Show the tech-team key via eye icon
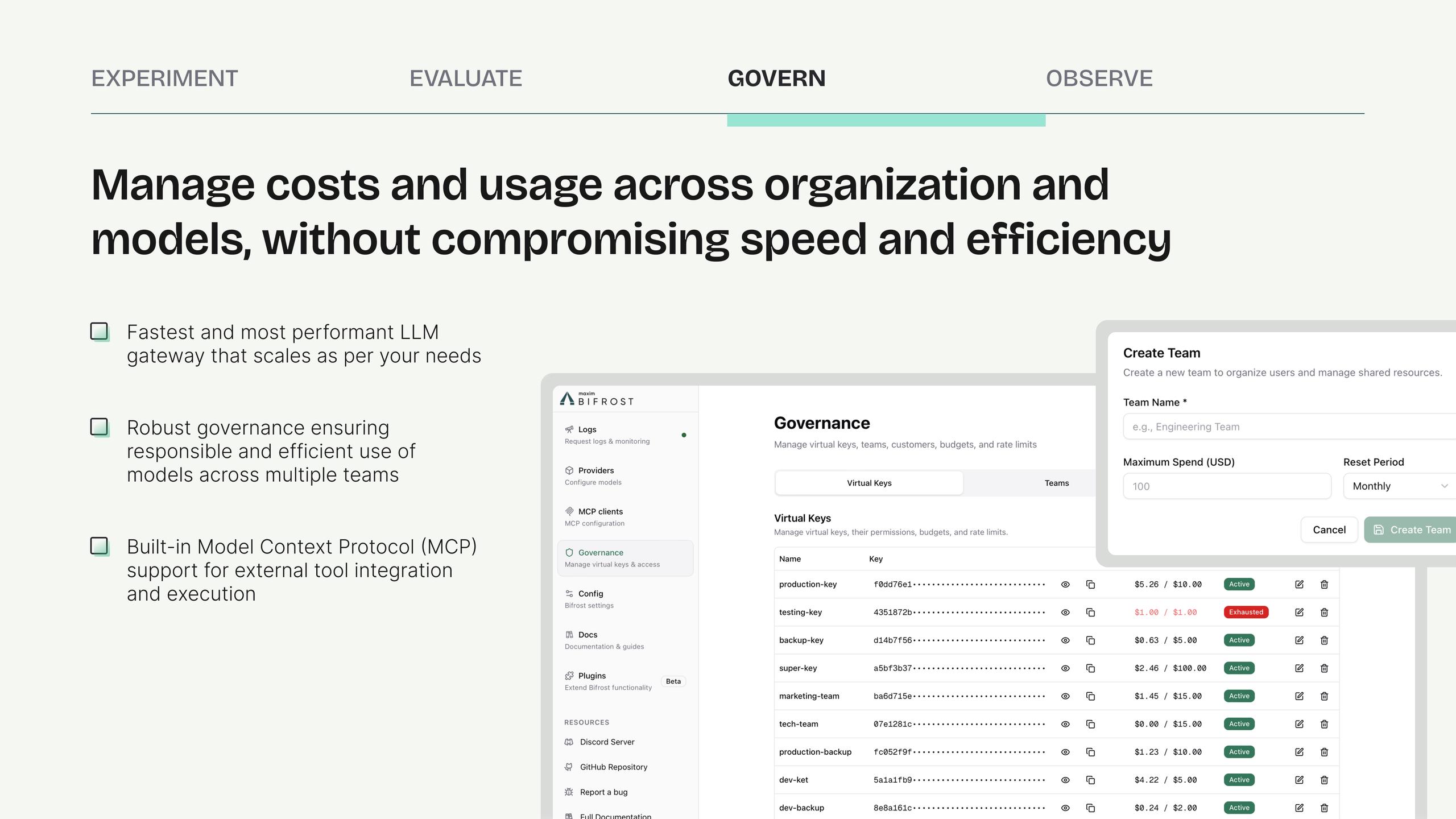Image resolution: width=1456 pixels, height=819 pixels. (x=1065, y=724)
